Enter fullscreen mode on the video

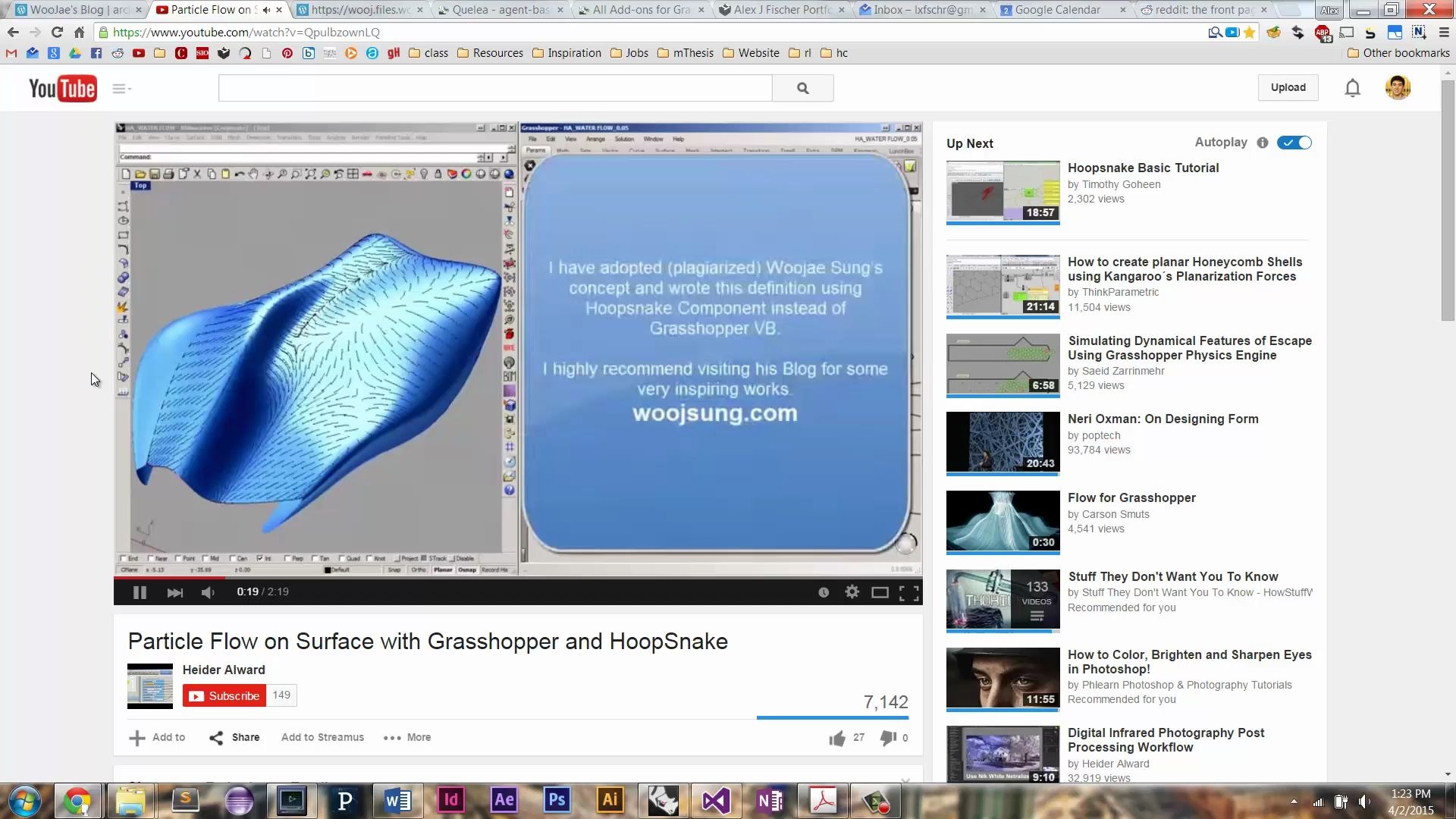pos(908,592)
